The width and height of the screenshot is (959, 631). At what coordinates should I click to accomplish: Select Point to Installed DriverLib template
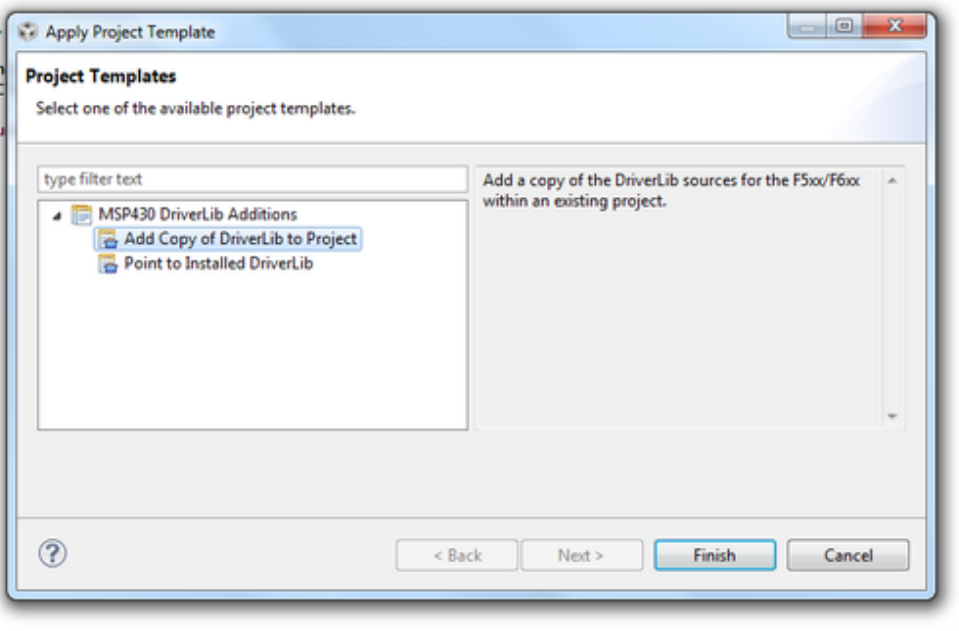218,265
